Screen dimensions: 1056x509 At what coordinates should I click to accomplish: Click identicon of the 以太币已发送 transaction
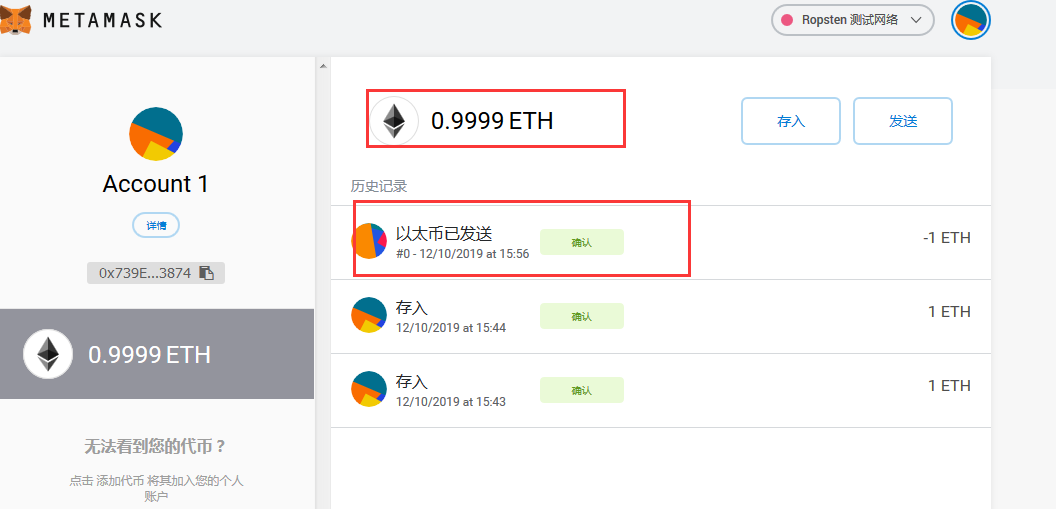(x=369, y=240)
